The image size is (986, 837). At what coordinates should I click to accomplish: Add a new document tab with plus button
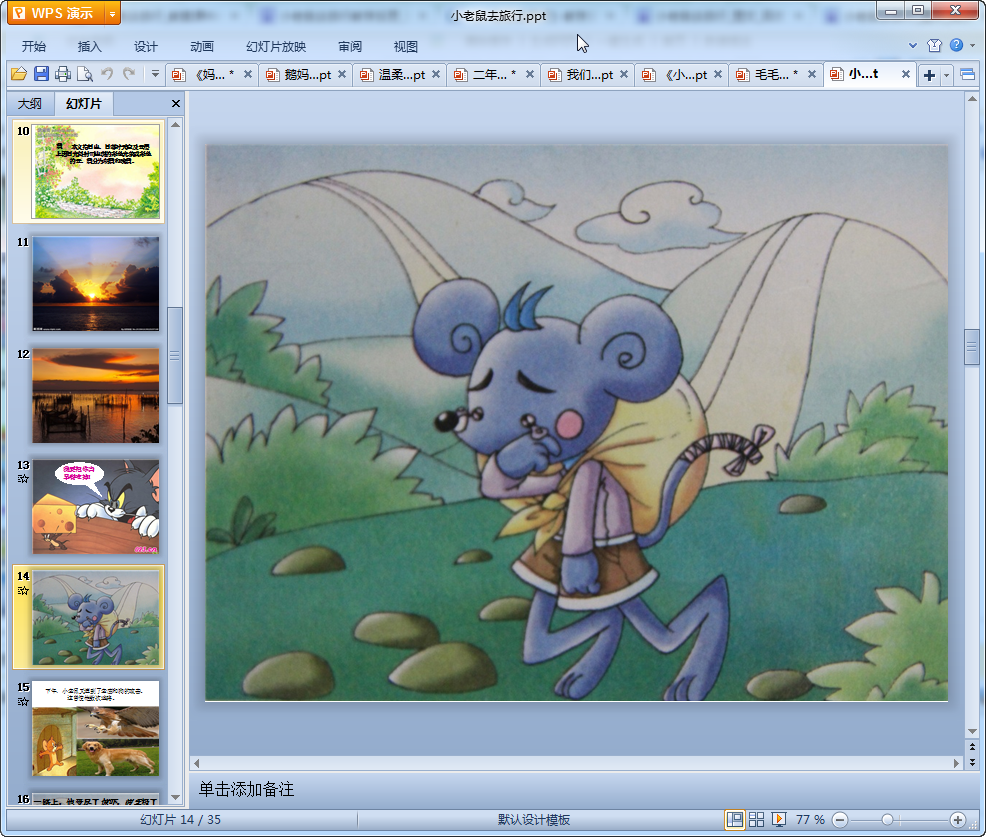(x=929, y=75)
